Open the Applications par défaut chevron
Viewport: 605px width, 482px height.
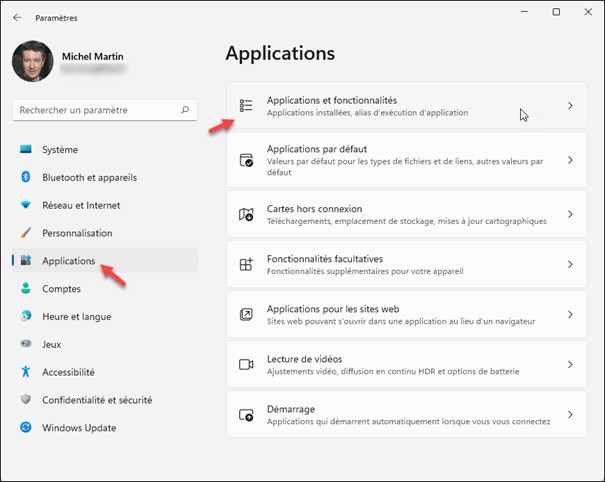(x=570, y=160)
